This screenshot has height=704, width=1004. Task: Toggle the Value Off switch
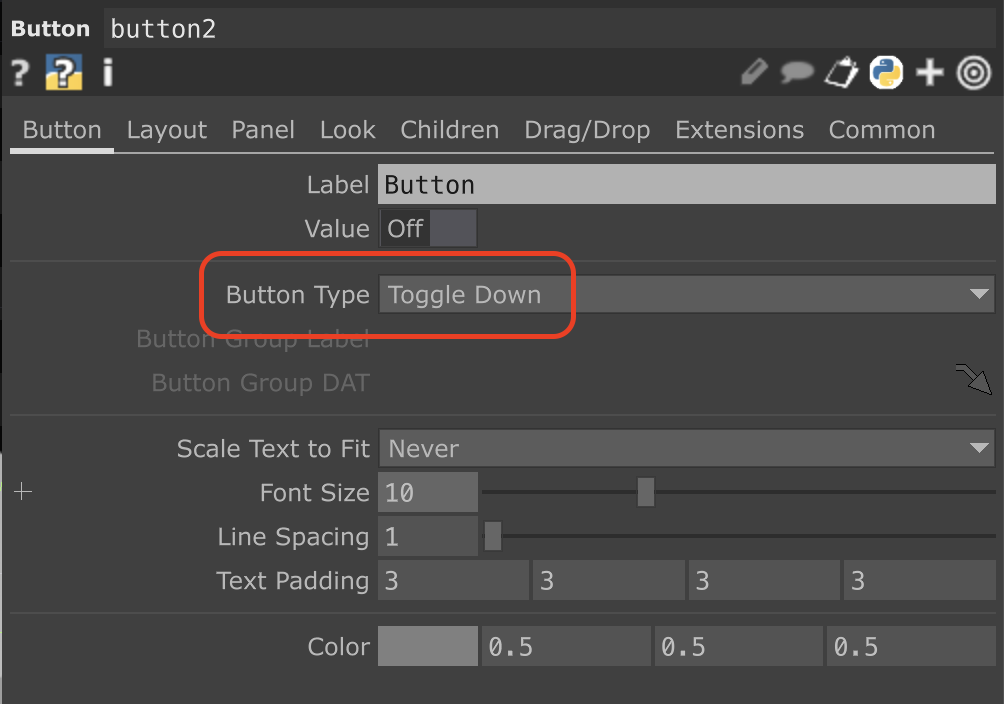pyautogui.click(x=428, y=228)
